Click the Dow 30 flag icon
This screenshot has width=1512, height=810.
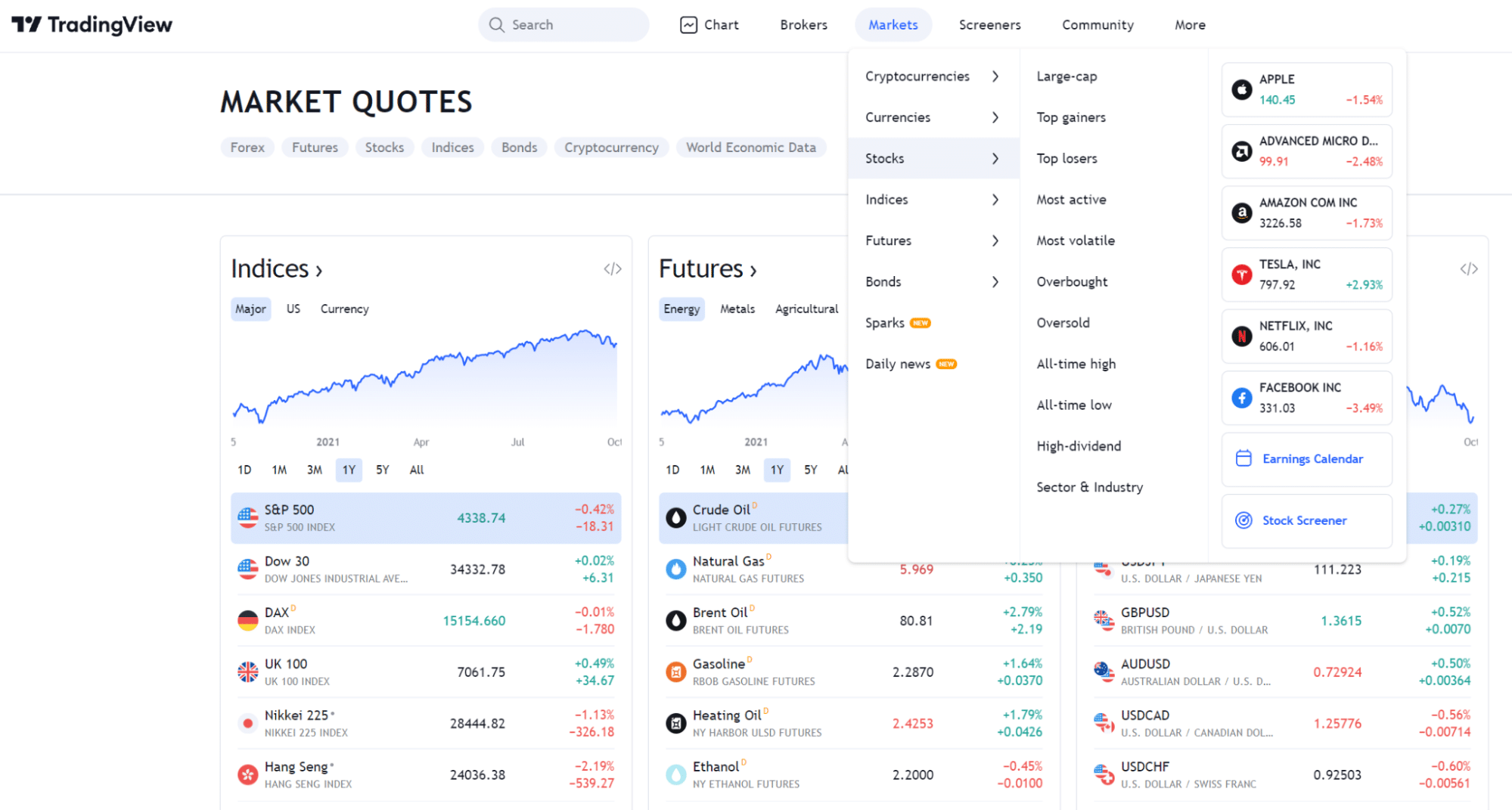tap(247, 569)
